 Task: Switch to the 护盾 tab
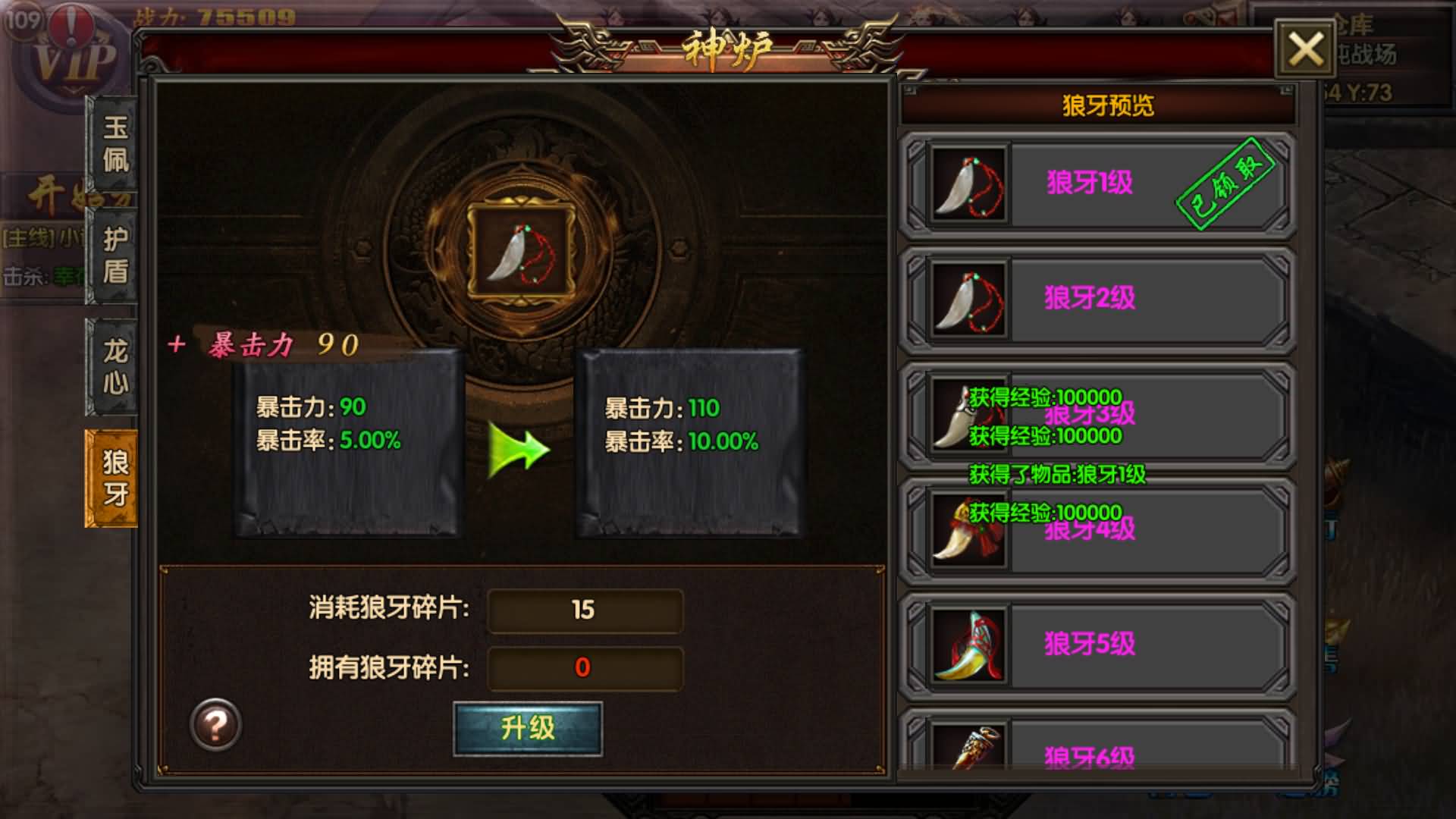[114, 256]
